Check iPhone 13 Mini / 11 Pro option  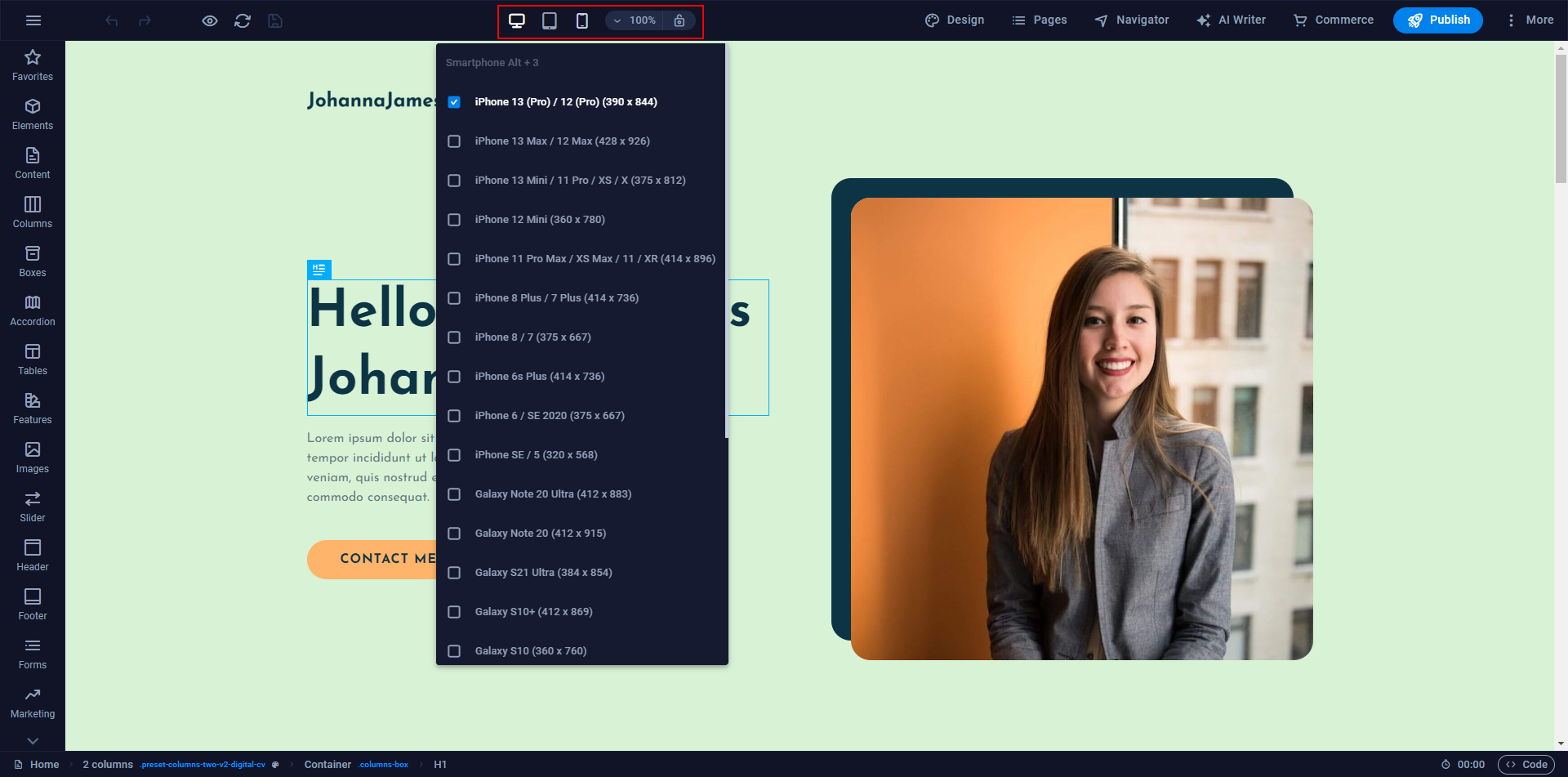(x=454, y=181)
